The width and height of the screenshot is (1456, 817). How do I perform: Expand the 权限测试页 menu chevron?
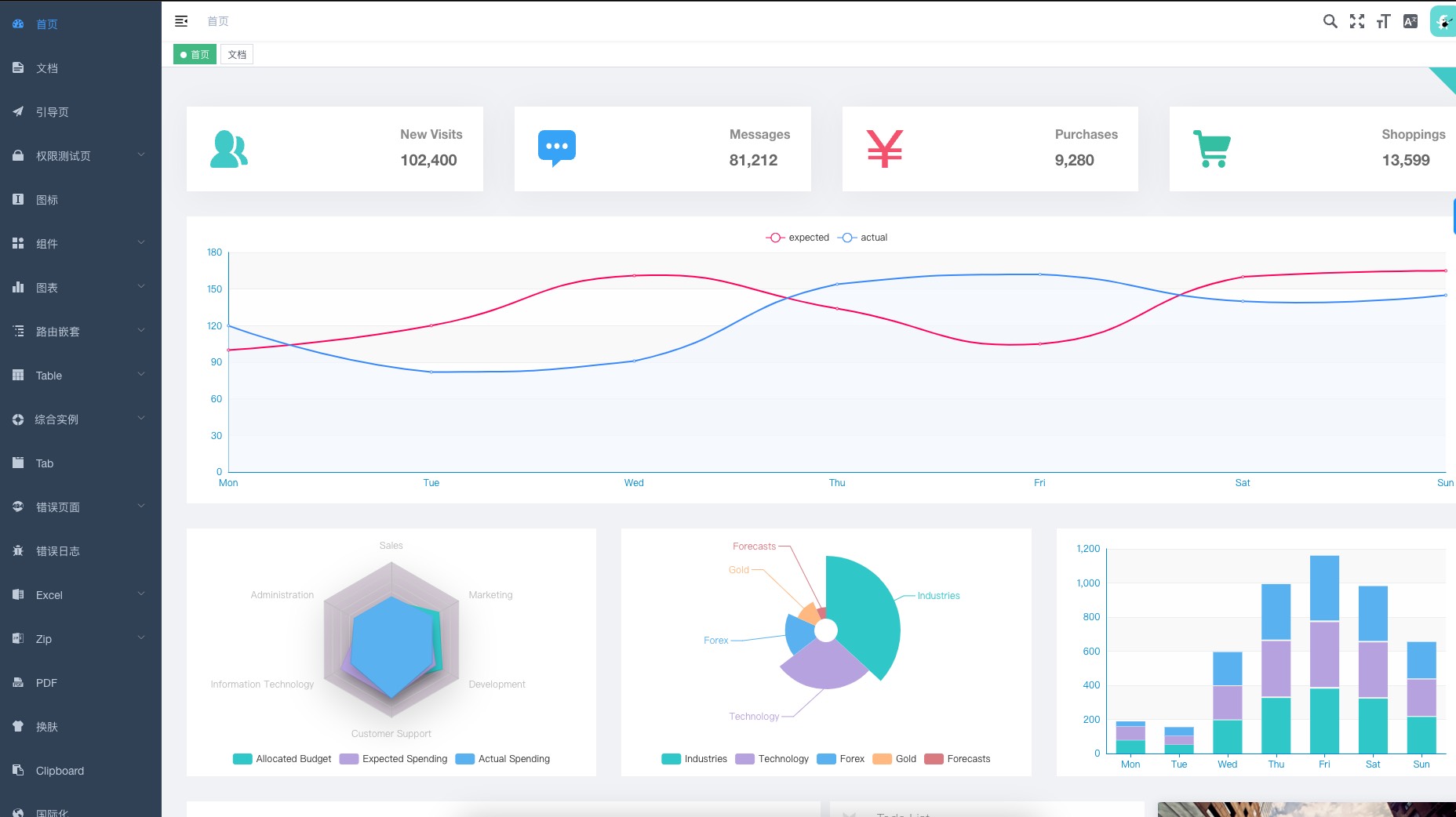pos(141,154)
